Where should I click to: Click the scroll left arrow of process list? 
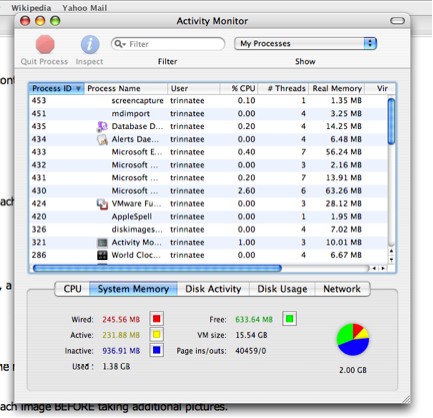(x=375, y=268)
